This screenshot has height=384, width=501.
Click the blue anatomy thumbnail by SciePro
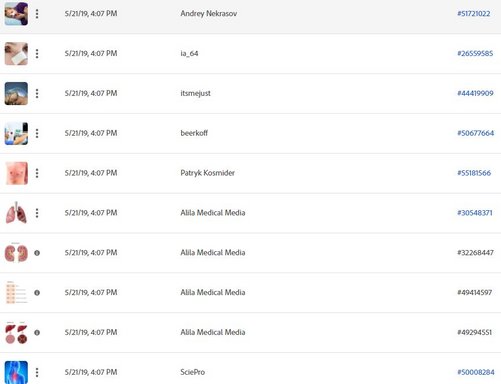[16, 372]
